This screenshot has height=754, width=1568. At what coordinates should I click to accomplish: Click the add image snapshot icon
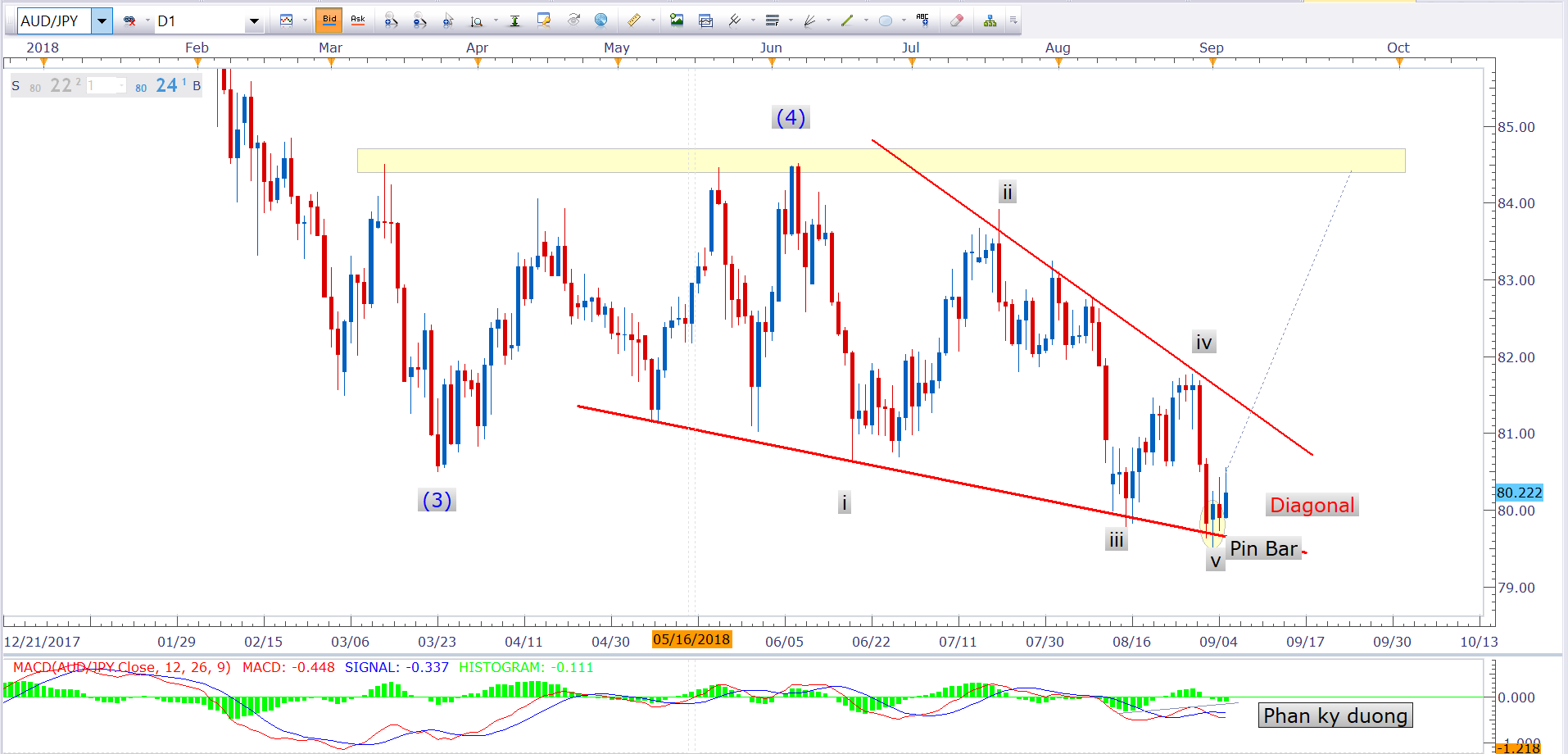pyautogui.click(x=677, y=20)
